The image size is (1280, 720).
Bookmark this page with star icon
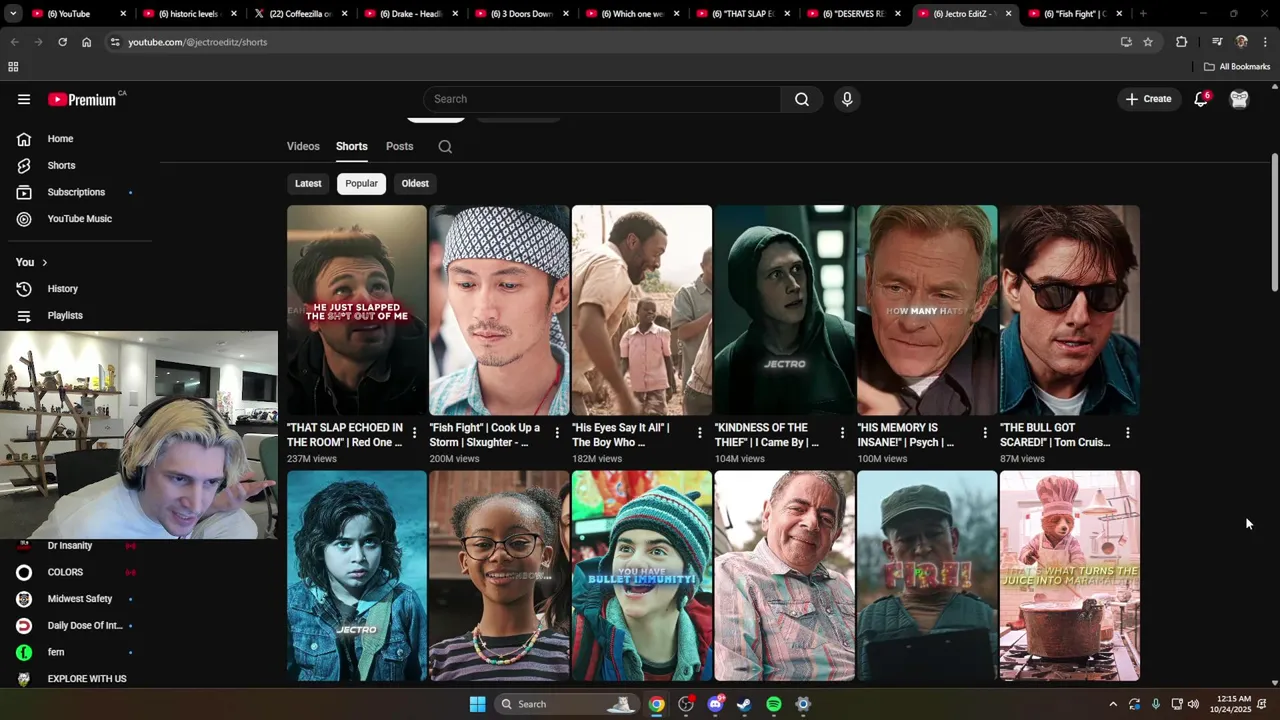[1148, 42]
